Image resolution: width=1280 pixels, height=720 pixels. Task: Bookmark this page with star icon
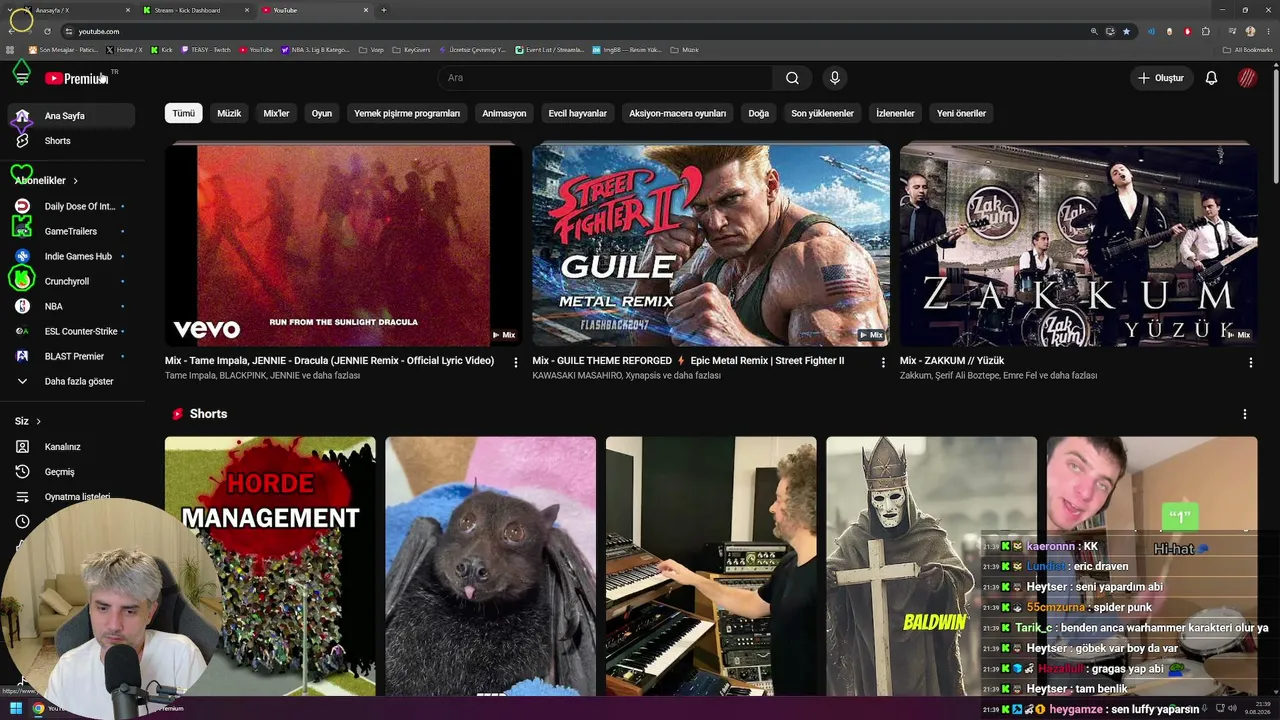tap(1126, 31)
